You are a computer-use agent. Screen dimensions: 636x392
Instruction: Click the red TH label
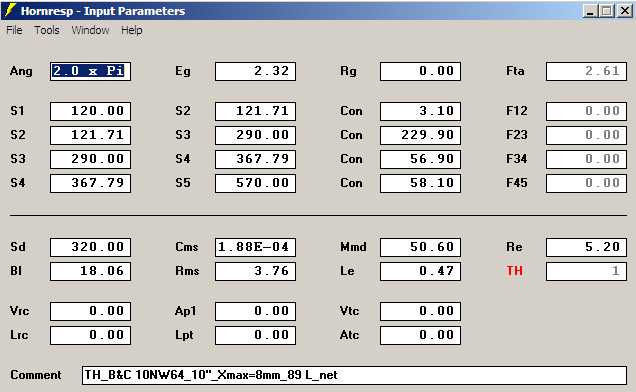515,271
